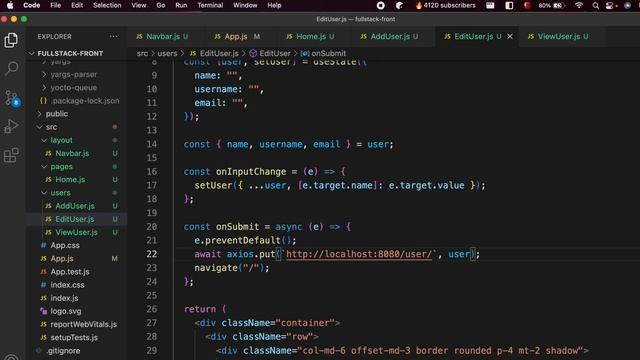Image resolution: width=640 pixels, height=360 pixels.
Task: Click the screen recording status icon
Action: pos(380,5)
